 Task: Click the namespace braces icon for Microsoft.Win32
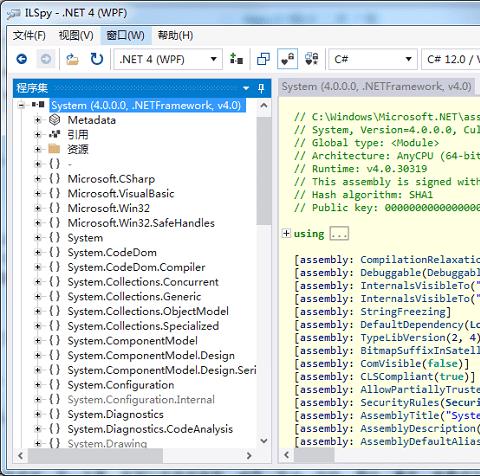54,208
